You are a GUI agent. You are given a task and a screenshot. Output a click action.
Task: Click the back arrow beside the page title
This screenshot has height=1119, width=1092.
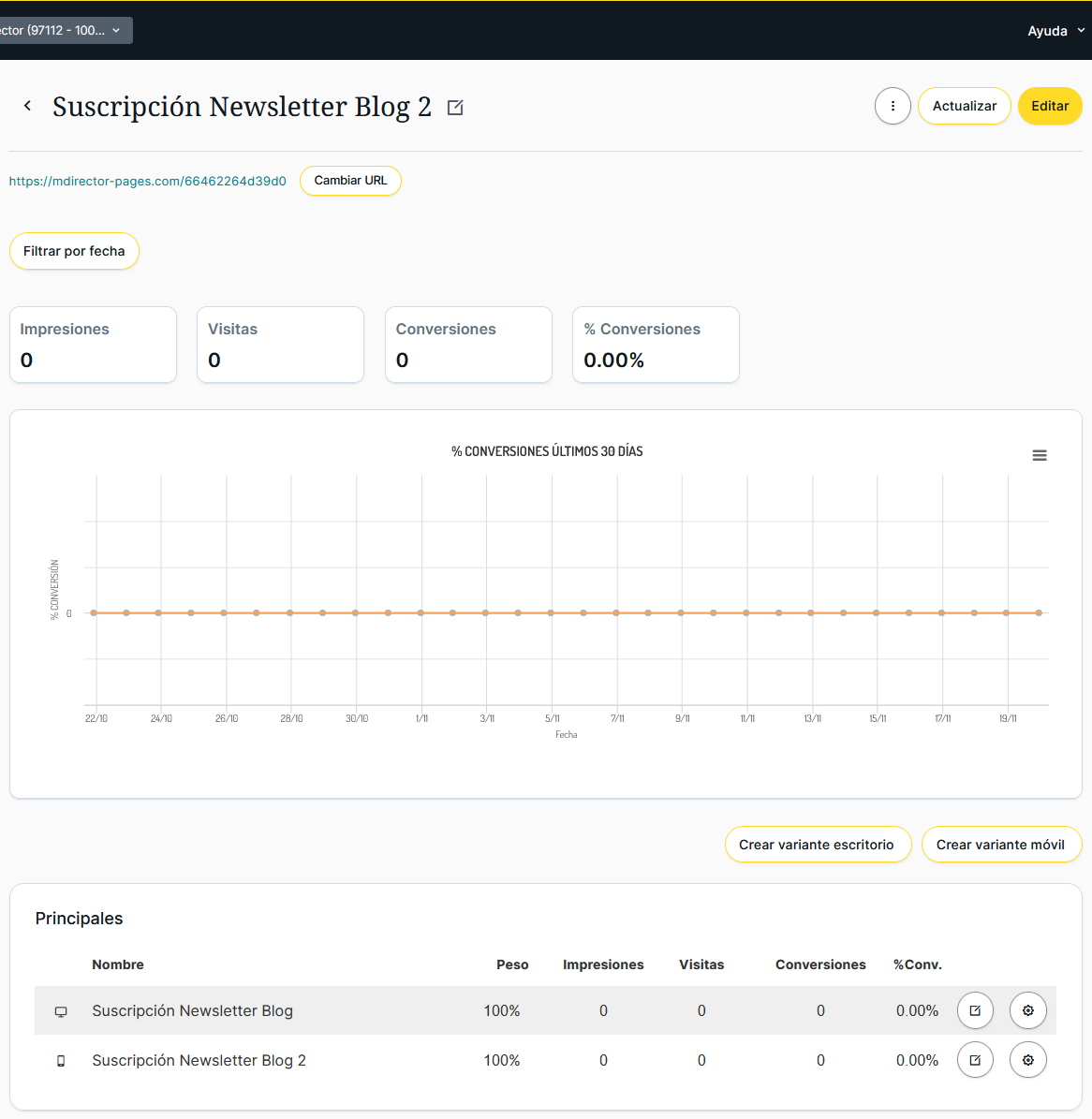pos(28,106)
